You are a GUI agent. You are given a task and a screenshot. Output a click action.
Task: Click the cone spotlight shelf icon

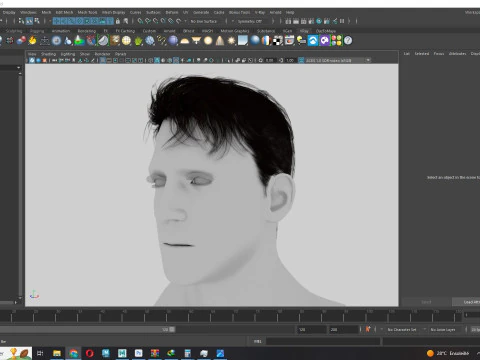tap(220, 41)
